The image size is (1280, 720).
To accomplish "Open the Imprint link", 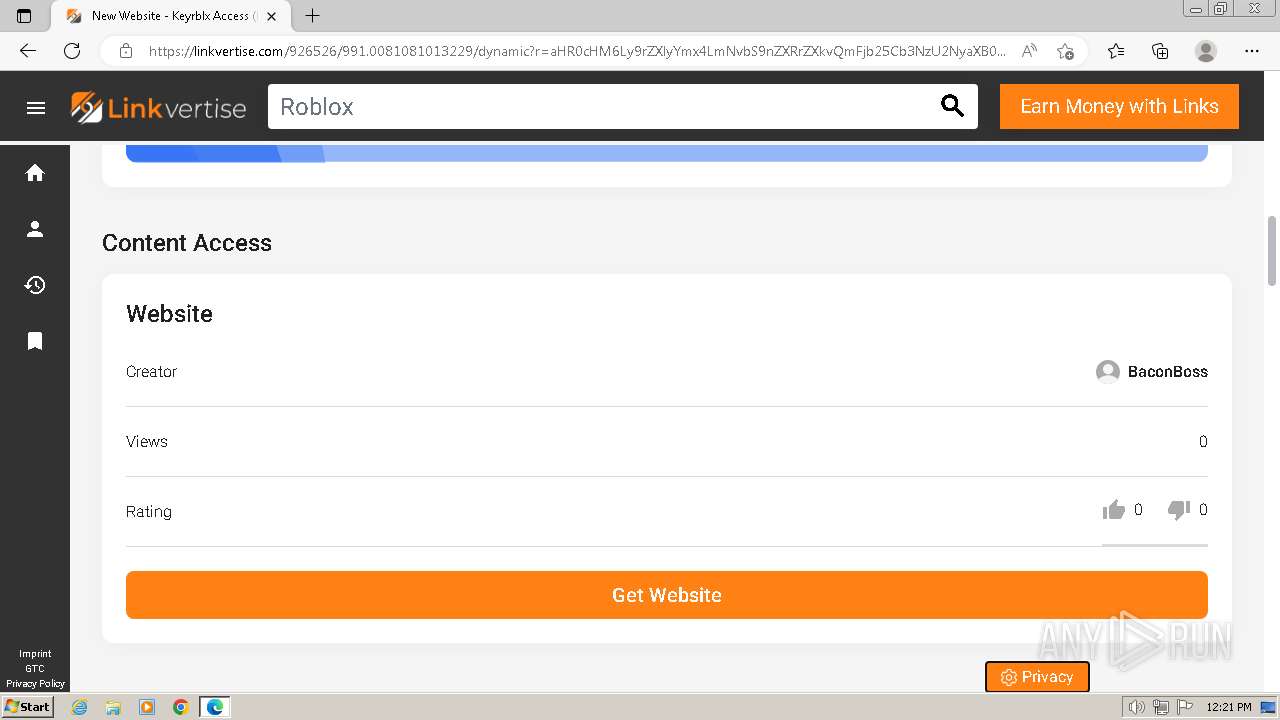I will click(x=35, y=654).
